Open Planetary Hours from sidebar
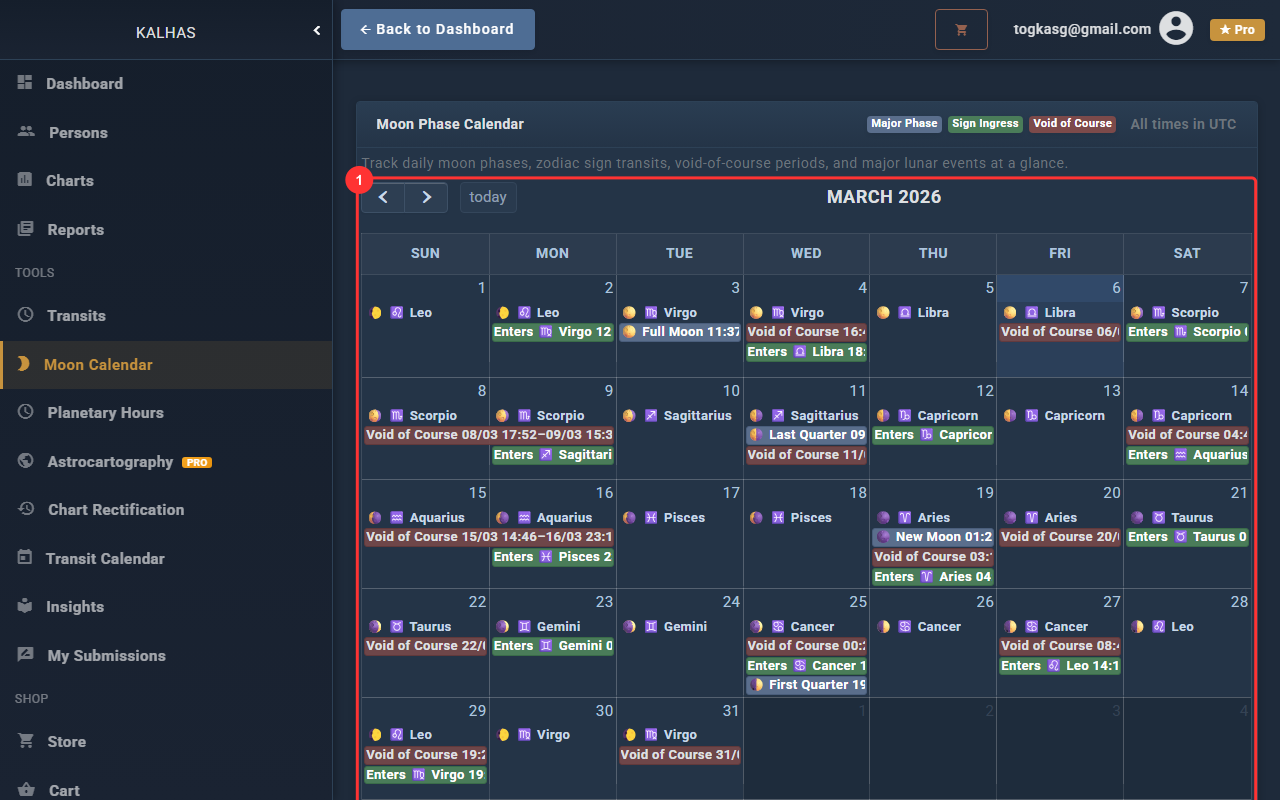Viewport: 1280px width, 800px height. (105, 413)
